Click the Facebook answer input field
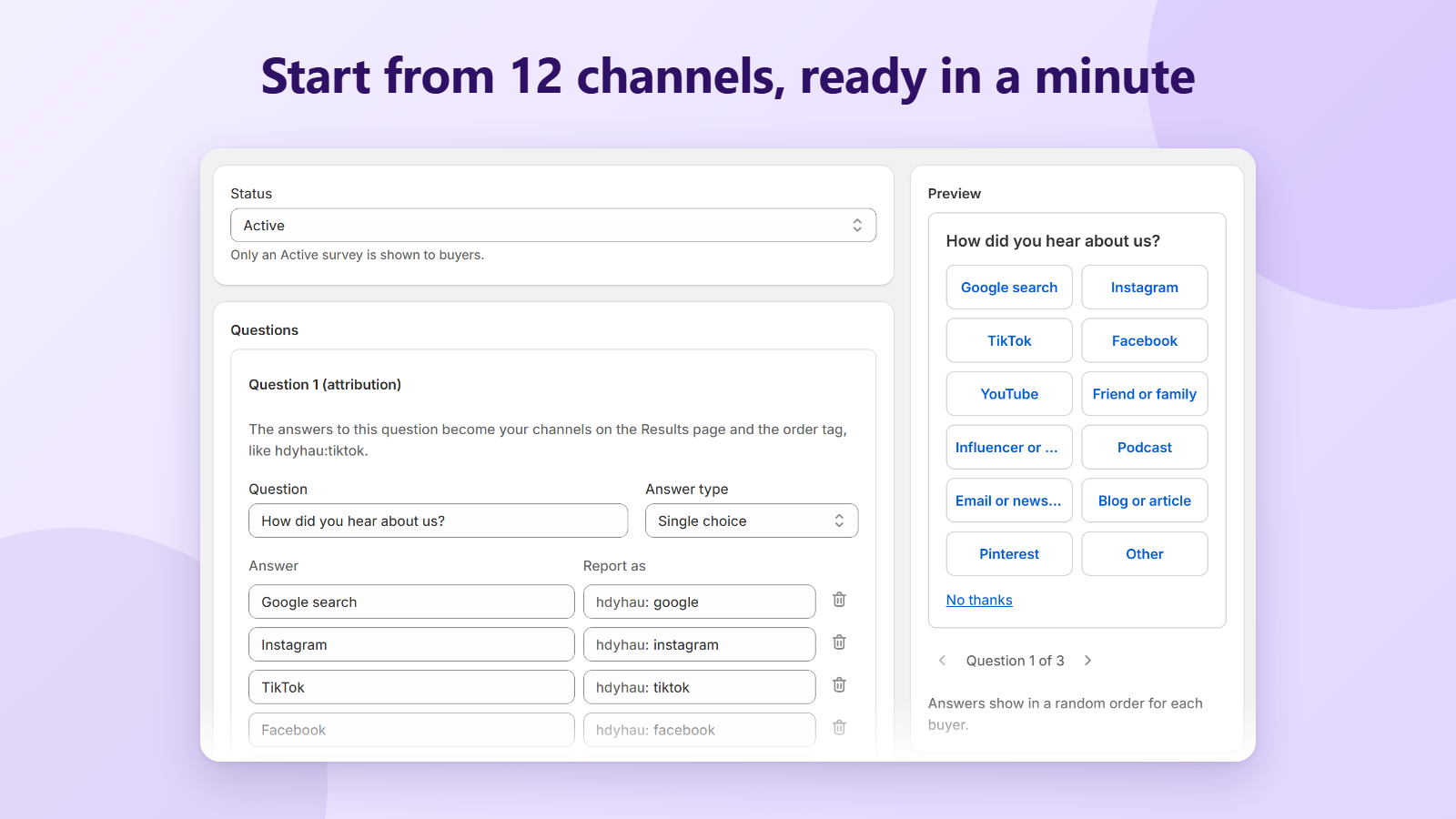The width and height of the screenshot is (1456, 819). click(411, 730)
